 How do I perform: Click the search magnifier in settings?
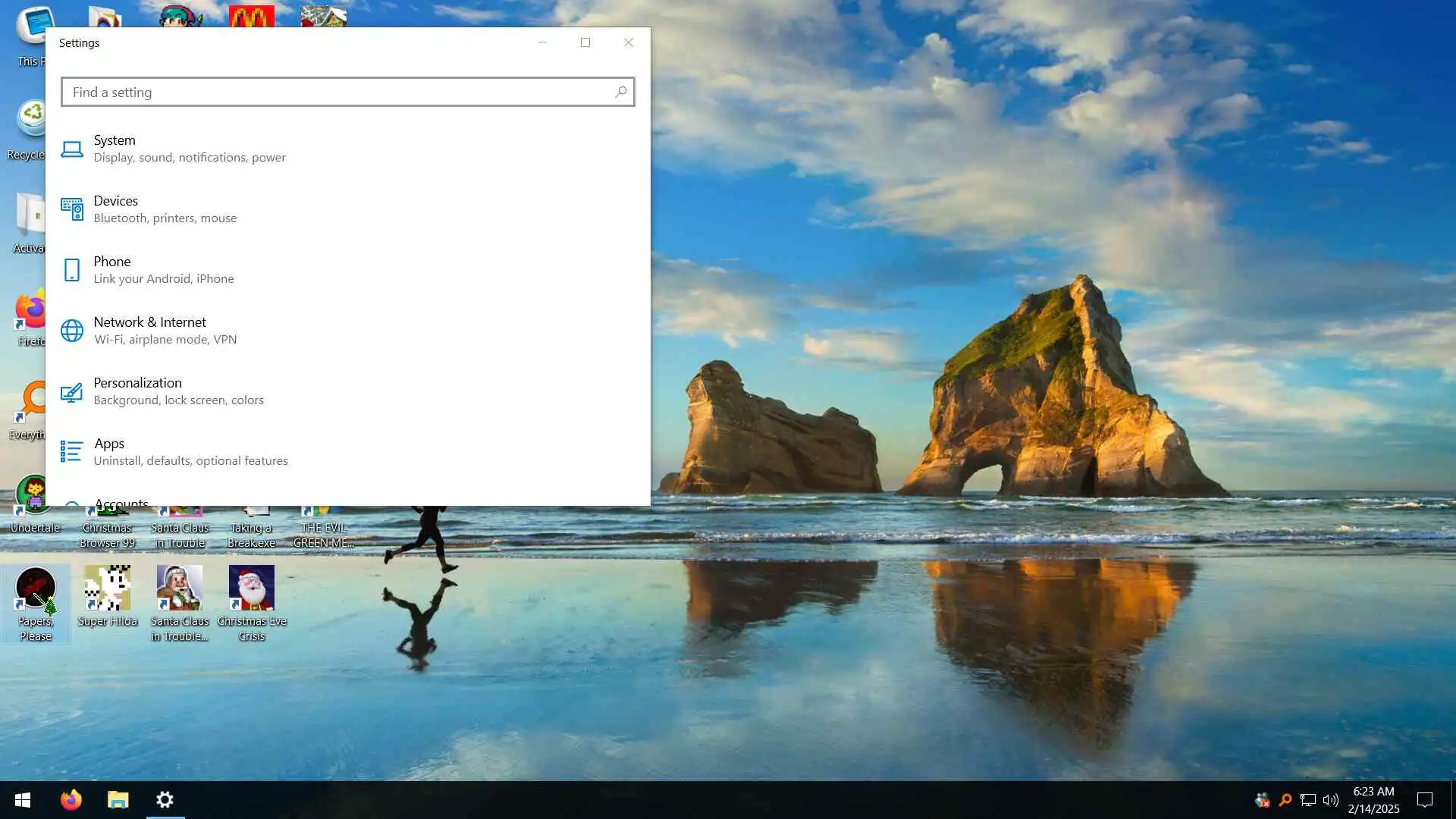click(x=620, y=92)
